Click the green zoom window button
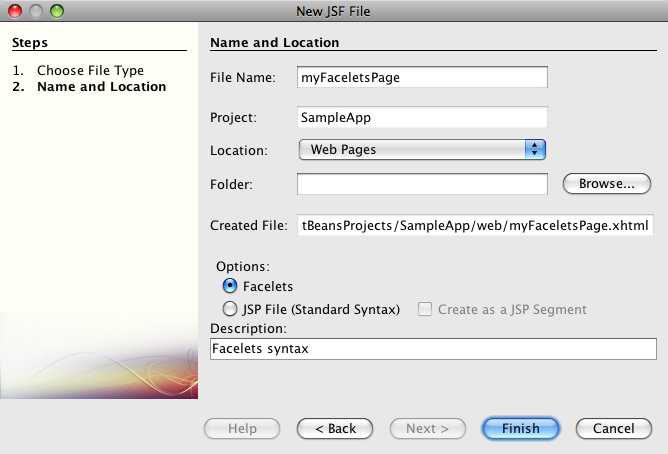The height and width of the screenshot is (454, 668). pos(56,11)
